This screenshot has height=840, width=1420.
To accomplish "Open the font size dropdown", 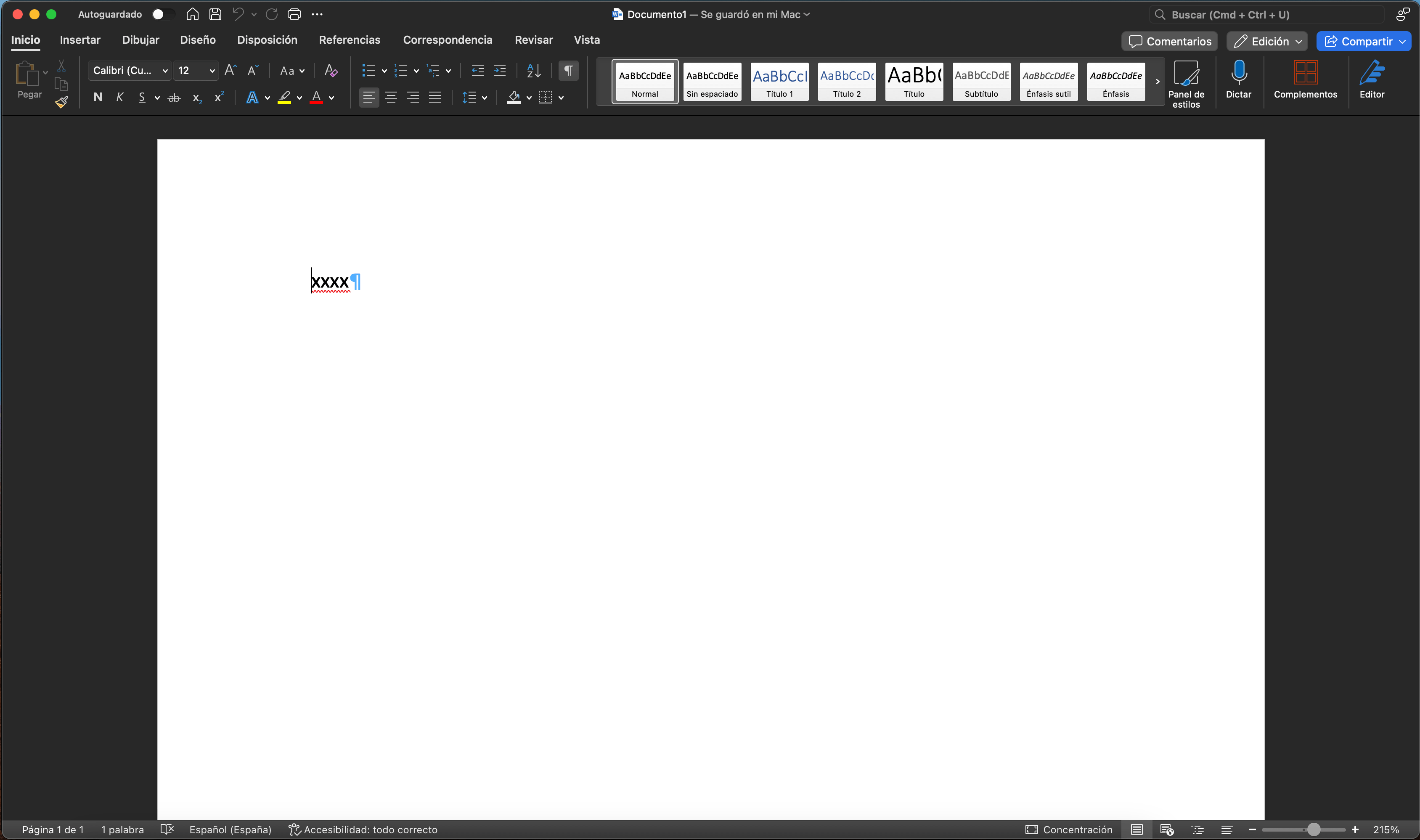I will (212, 71).
